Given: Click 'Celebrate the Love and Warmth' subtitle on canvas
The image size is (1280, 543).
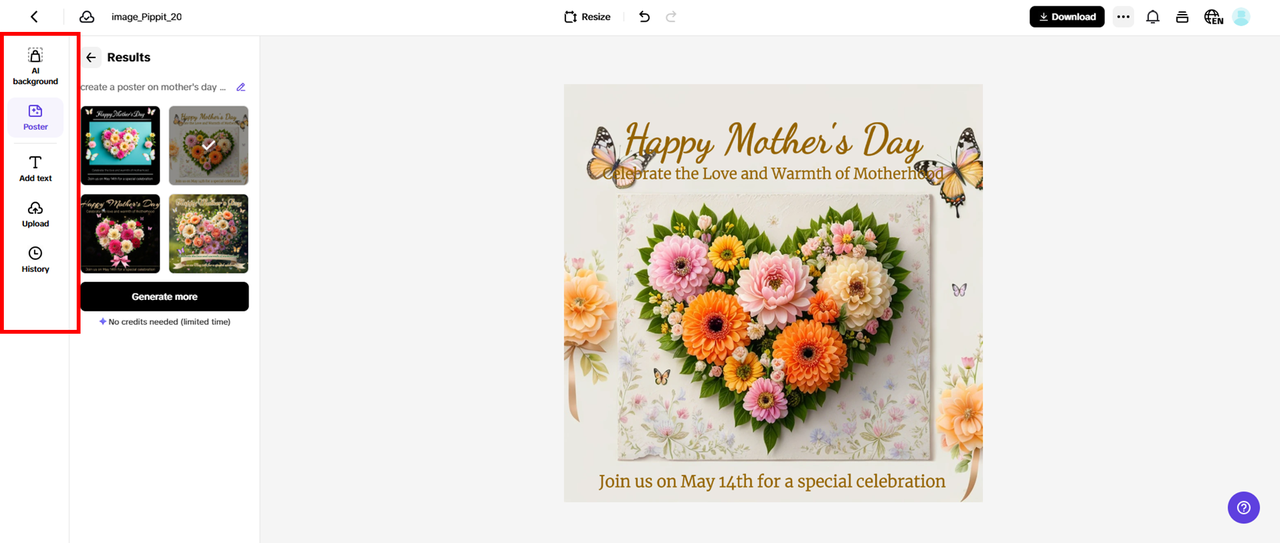Looking at the screenshot, I should pyautogui.click(x=773, y=173).
